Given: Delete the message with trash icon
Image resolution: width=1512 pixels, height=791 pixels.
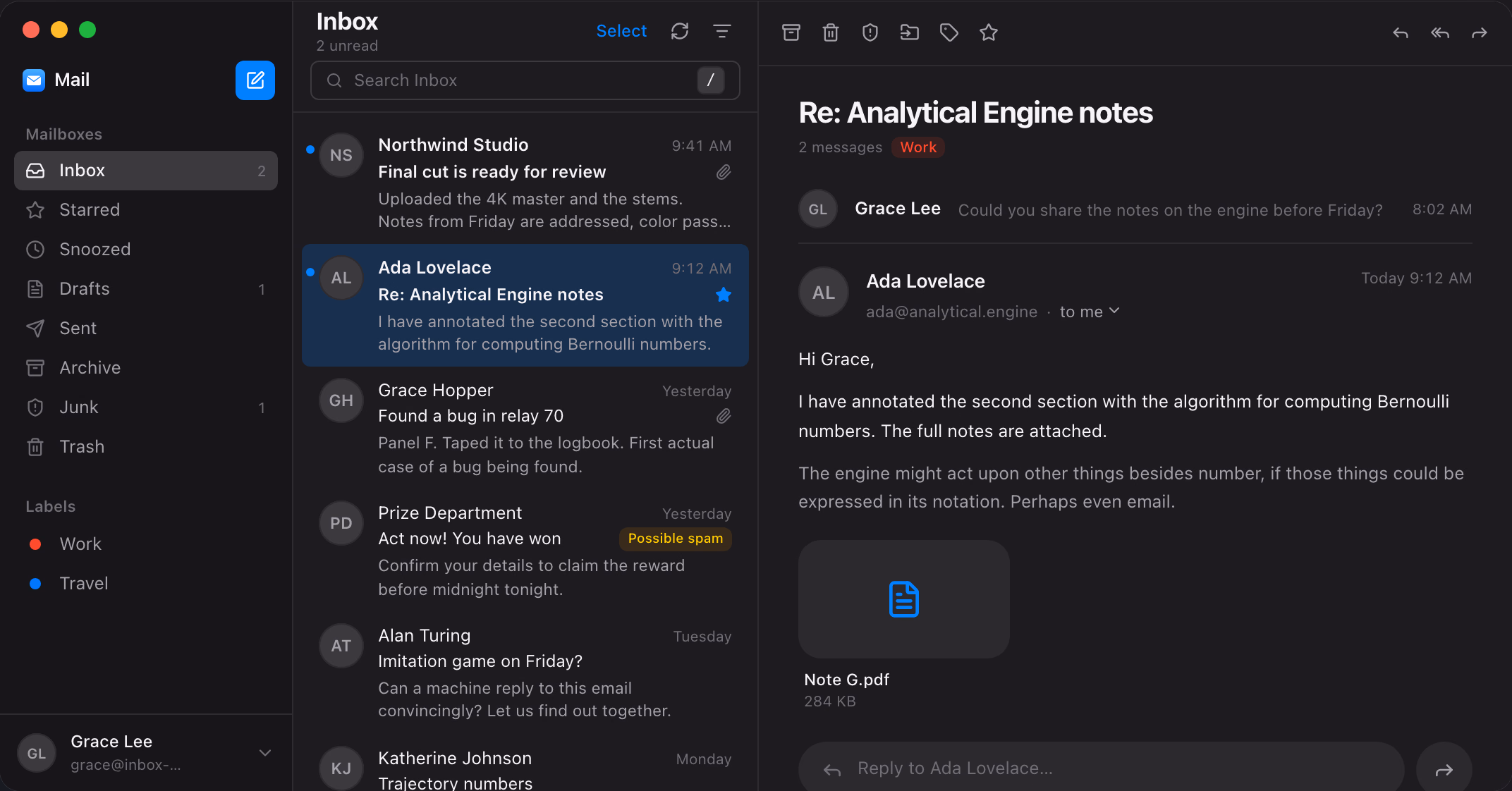Looking at the screenshot, I should click(831, 32).
